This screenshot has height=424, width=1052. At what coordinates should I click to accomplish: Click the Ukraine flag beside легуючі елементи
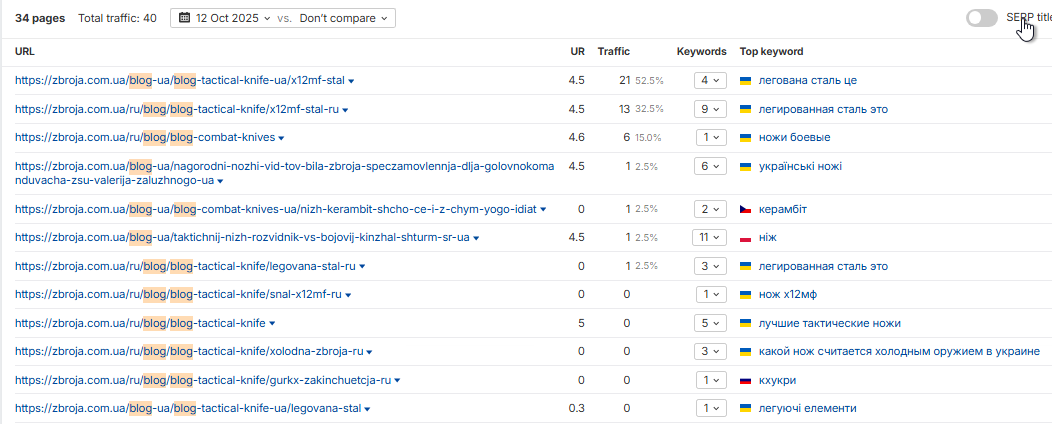(x=745, y=409)
